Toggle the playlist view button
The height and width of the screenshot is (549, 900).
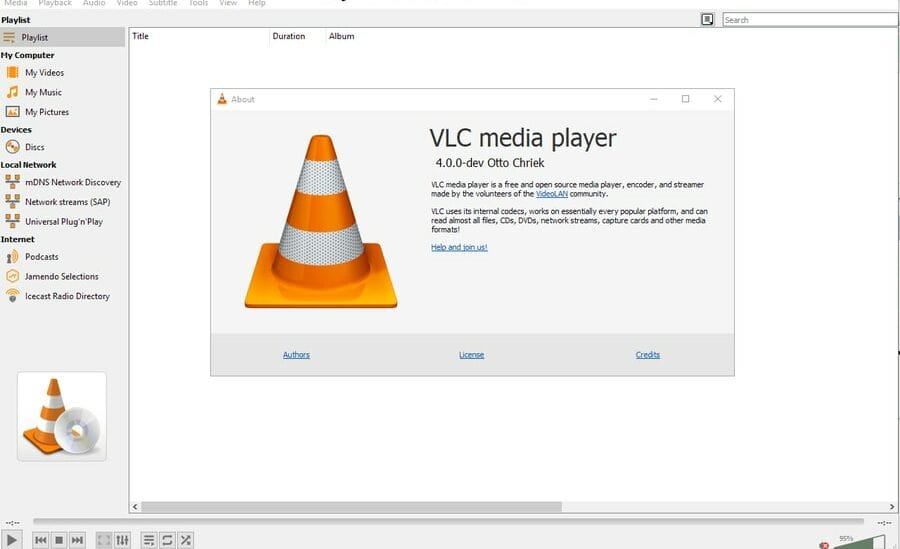click(x=149, y=540)
